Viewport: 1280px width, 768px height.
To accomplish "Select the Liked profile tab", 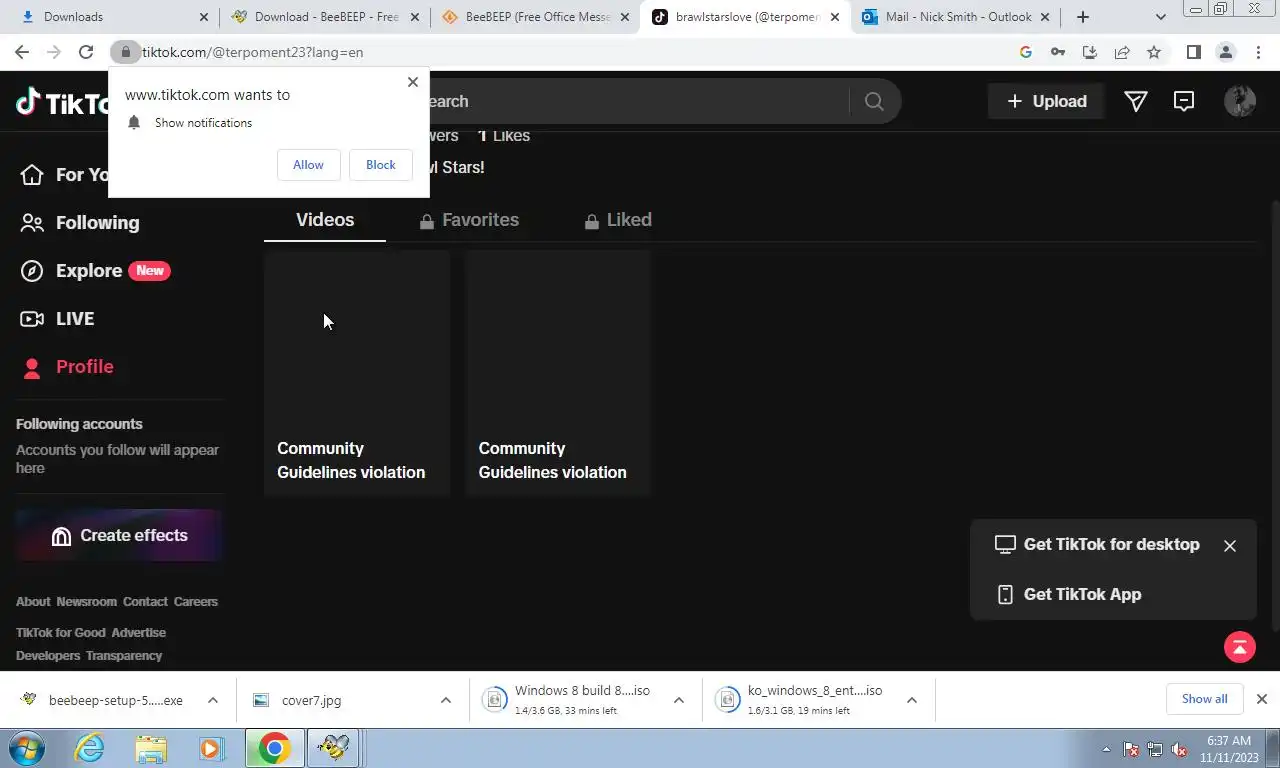I will (618, 220).
